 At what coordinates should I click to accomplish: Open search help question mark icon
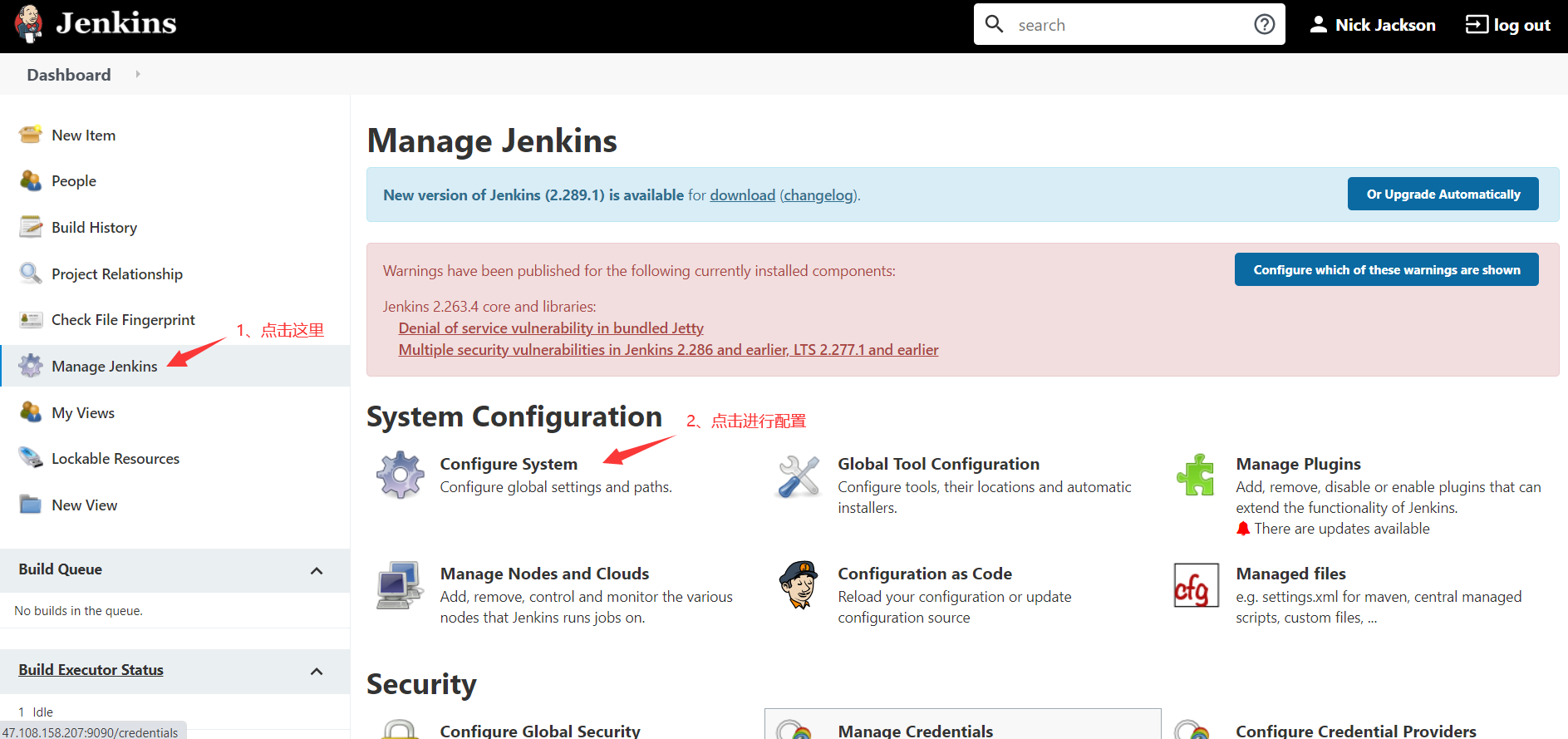coord(1264,24)
